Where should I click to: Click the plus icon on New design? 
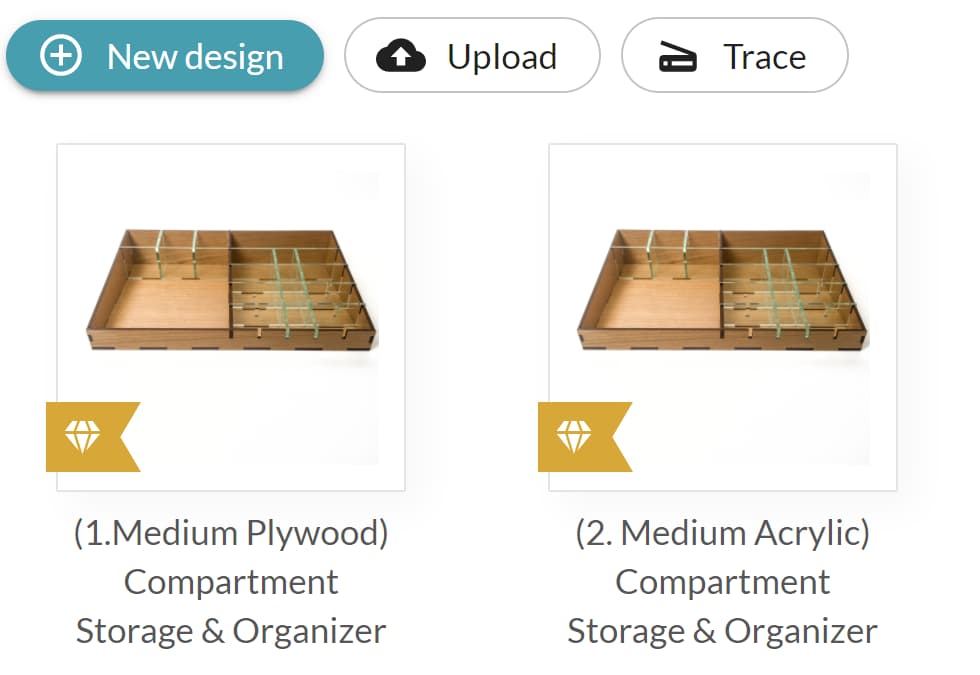click(x=60, y=56)
